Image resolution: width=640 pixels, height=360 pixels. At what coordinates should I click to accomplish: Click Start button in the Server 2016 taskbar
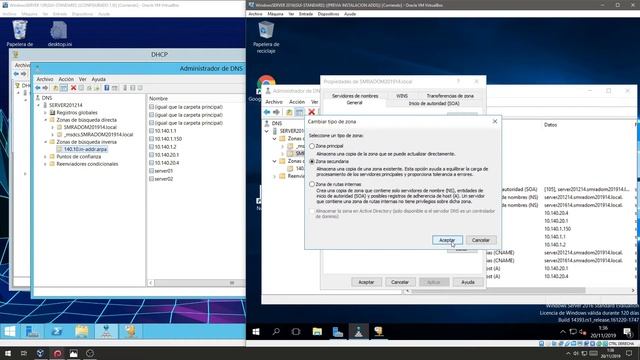pos(256,331)
